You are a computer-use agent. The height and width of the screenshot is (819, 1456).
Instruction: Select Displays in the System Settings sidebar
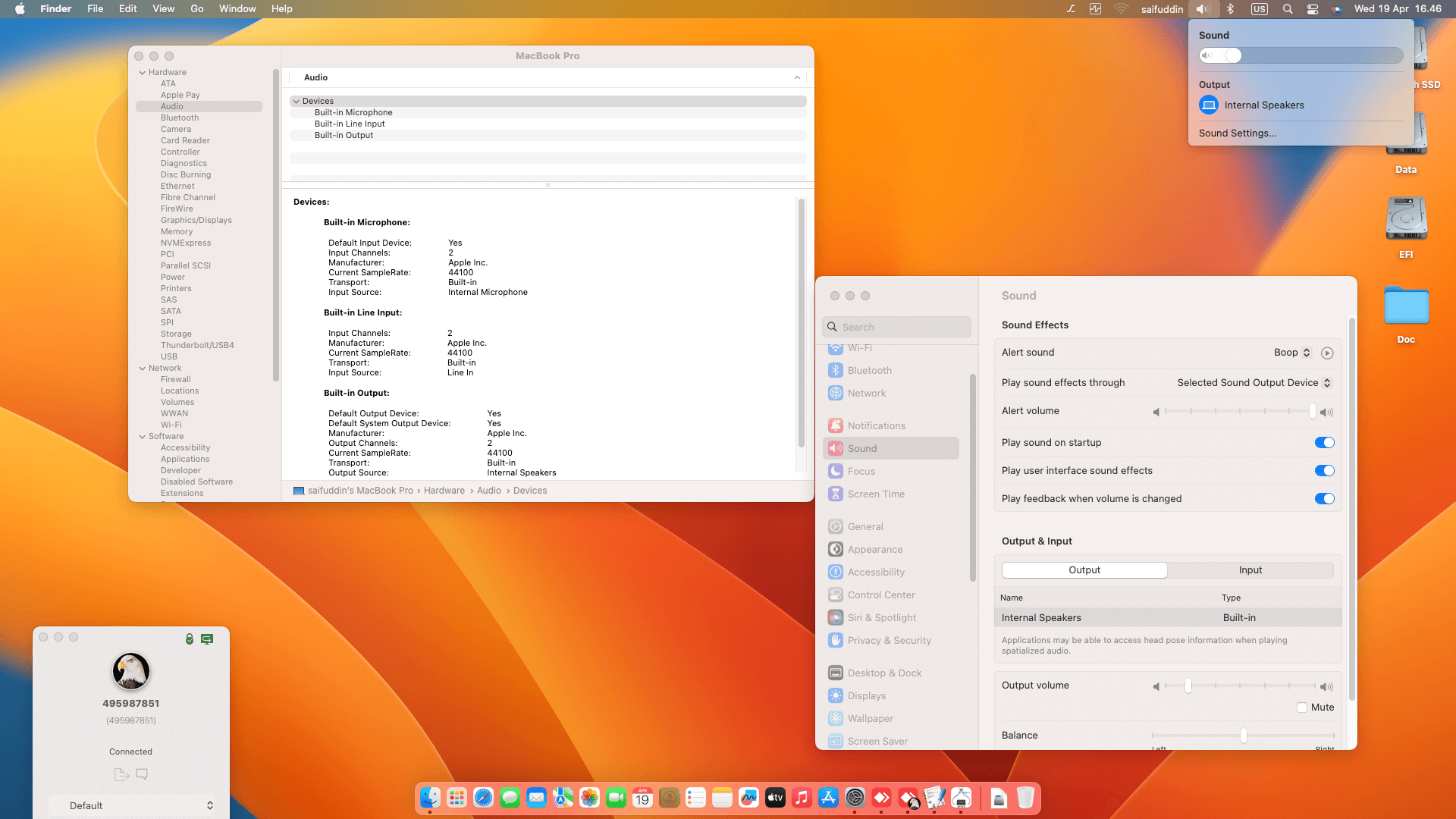pos(867,695)
